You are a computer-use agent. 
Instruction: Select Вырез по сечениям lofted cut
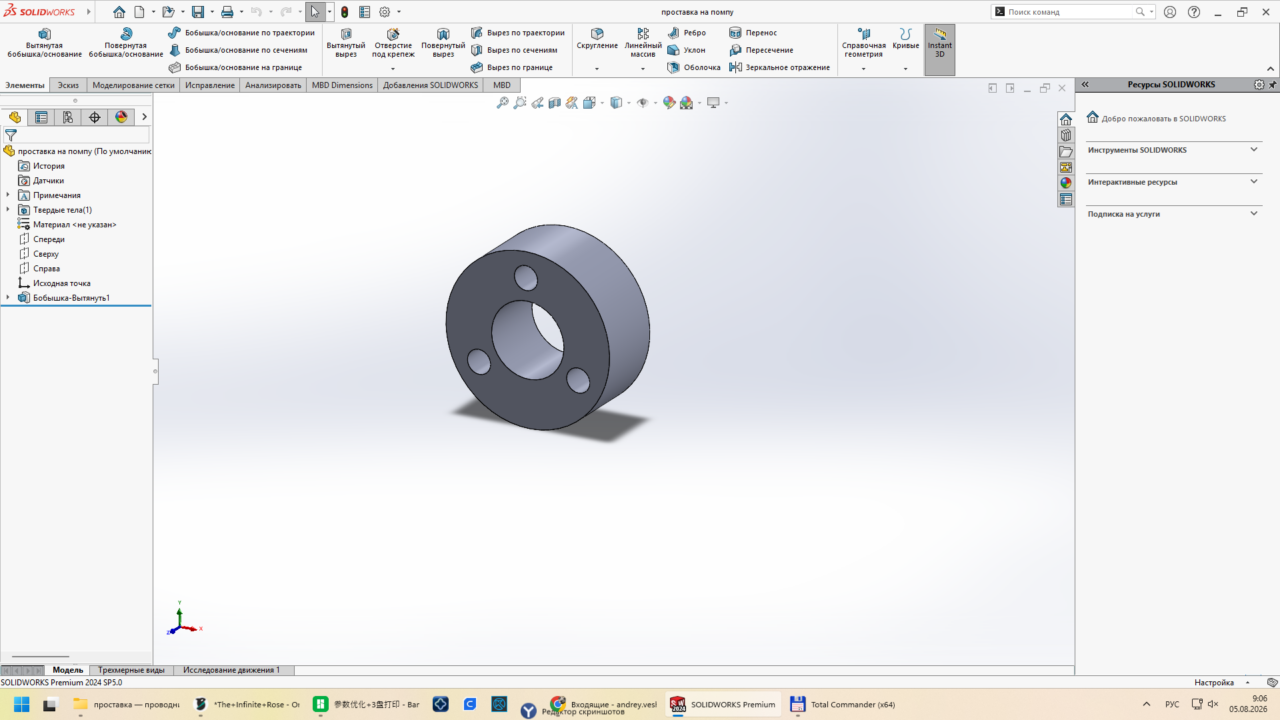[x=514, y=50]
